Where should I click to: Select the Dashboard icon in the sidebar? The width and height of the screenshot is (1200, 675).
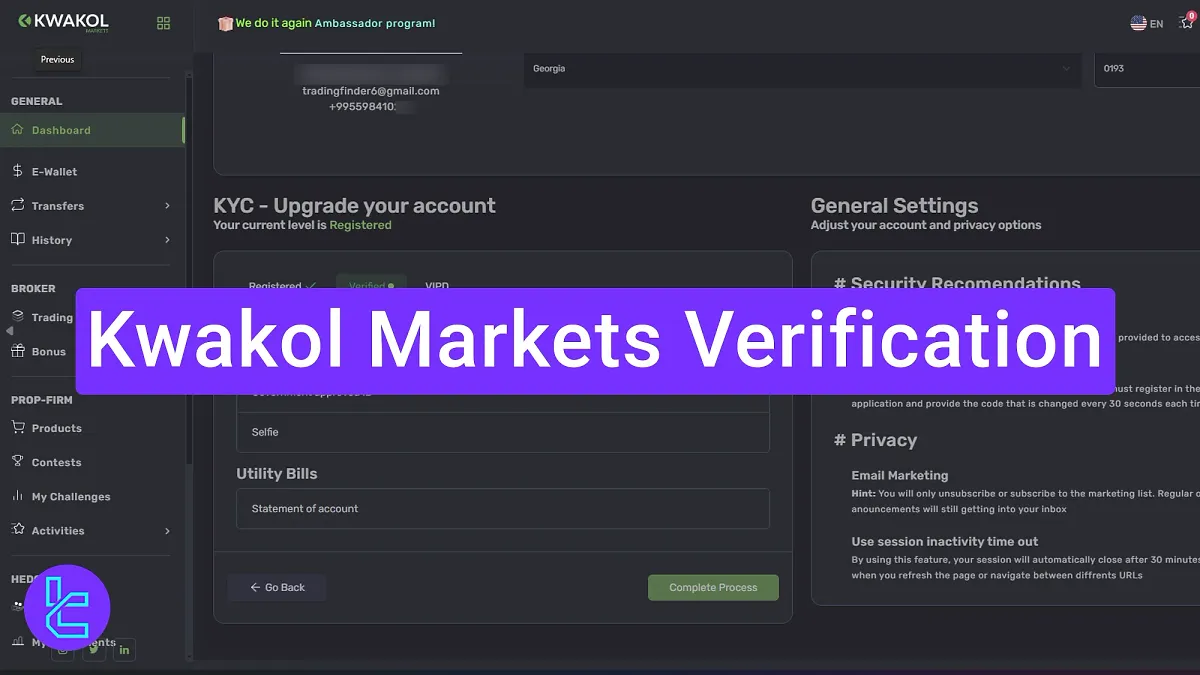click(17, 129)
